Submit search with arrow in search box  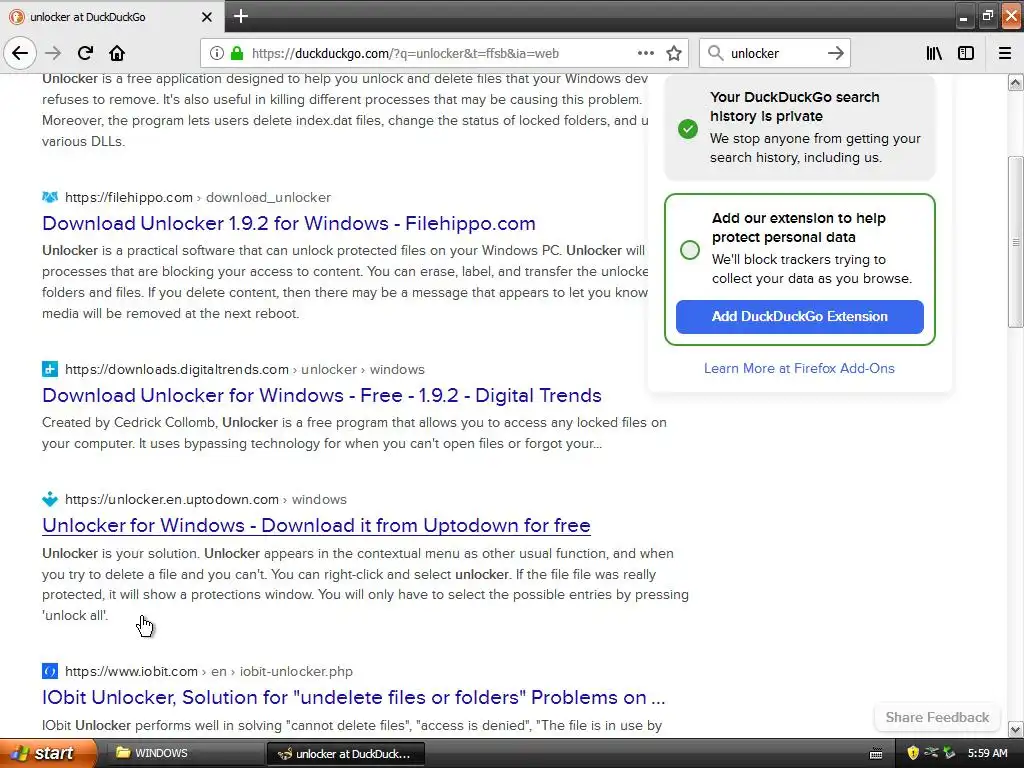[x=835, y=53]
